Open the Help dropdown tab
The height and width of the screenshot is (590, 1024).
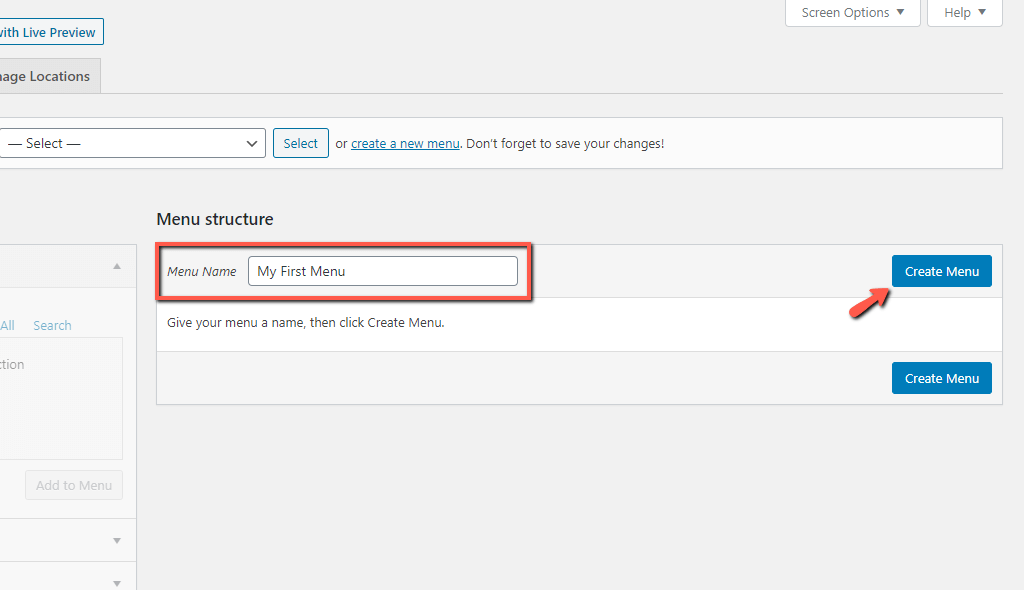pyautogui.click(x=965, y=12)
